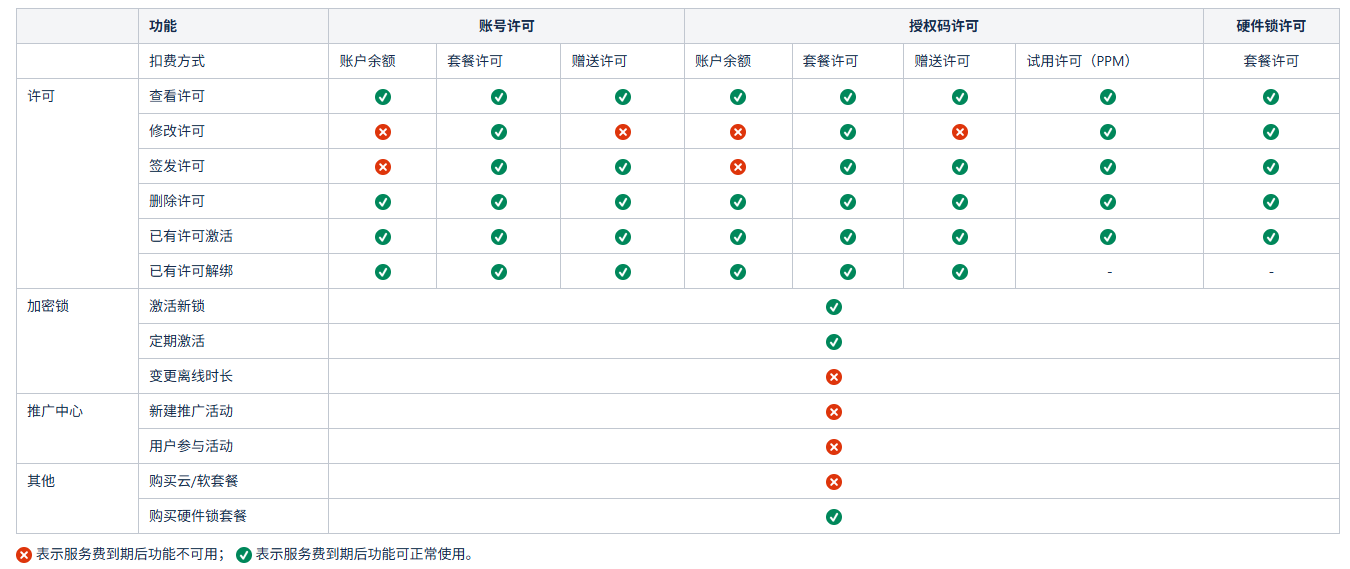Click red cross for 修改许可 under 授权码许可 账户余额
The width and height of the screenshot is (1350, 569).
[738, 132]
